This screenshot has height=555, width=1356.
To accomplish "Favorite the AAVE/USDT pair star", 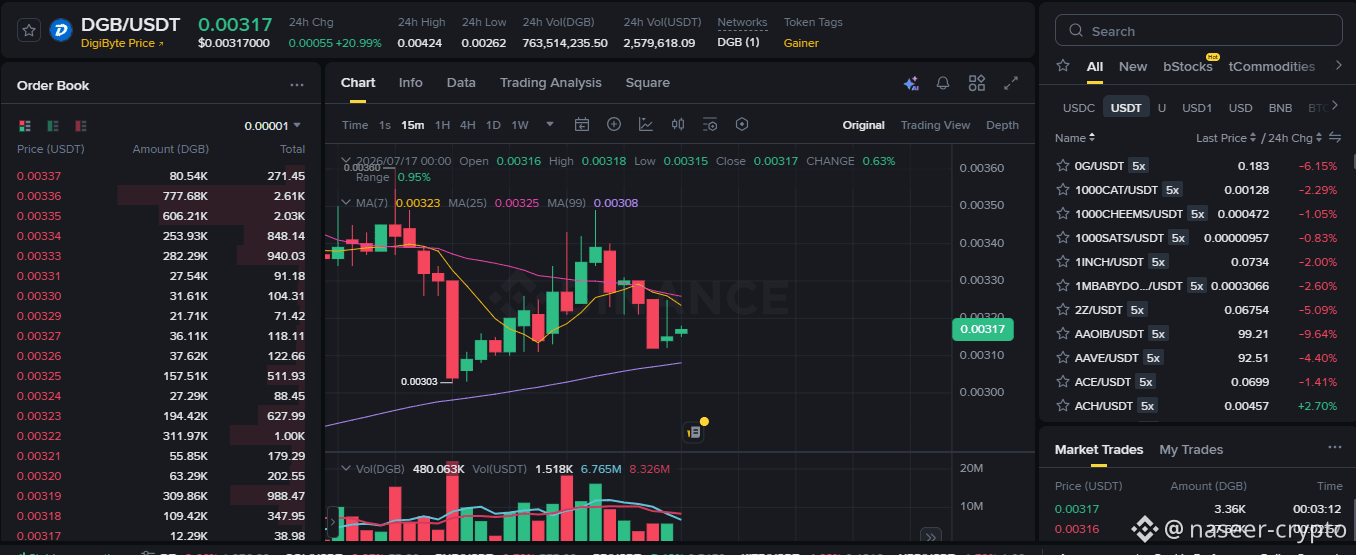I will click(1063, 358).
